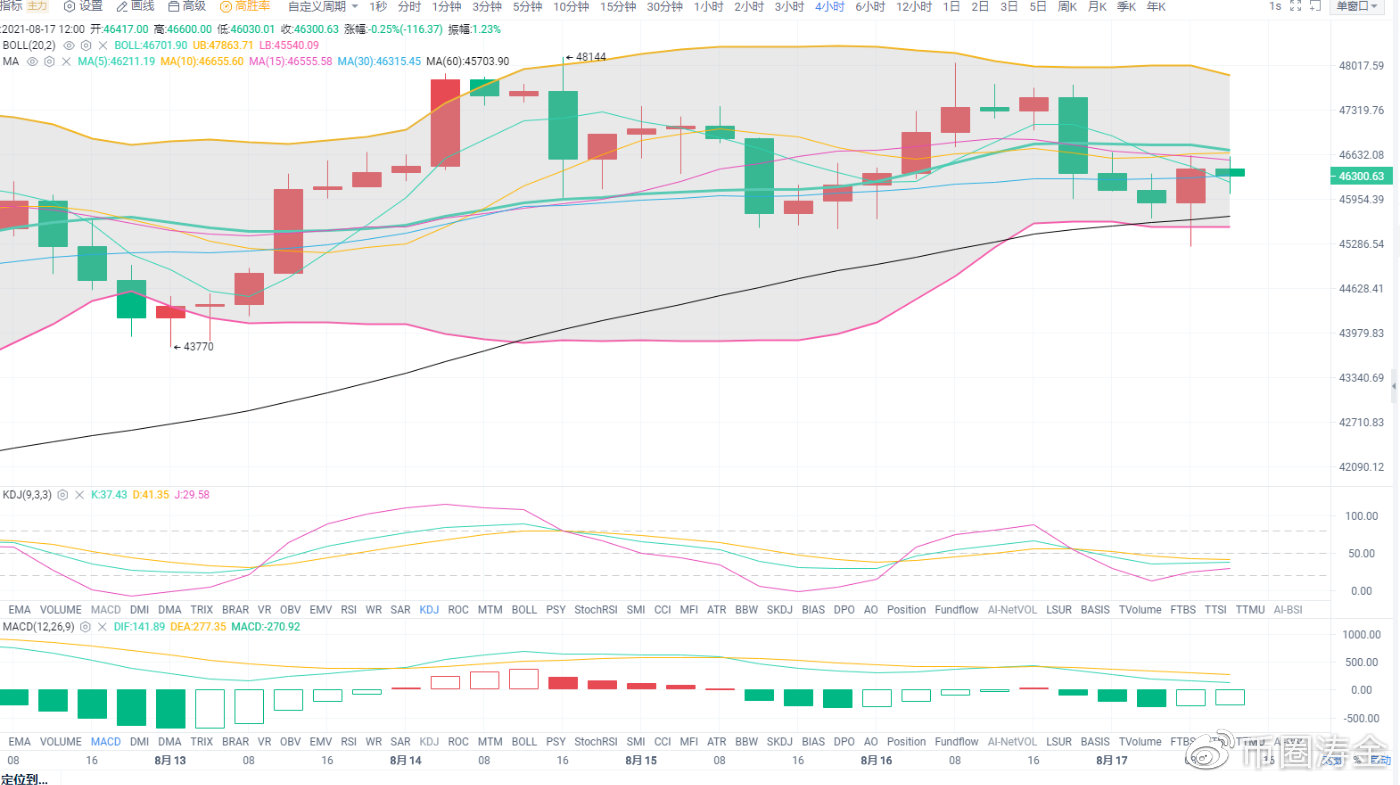Screen dimensions: 1400x785
Task: Select the 5分钟 interval
Action: 527,6
